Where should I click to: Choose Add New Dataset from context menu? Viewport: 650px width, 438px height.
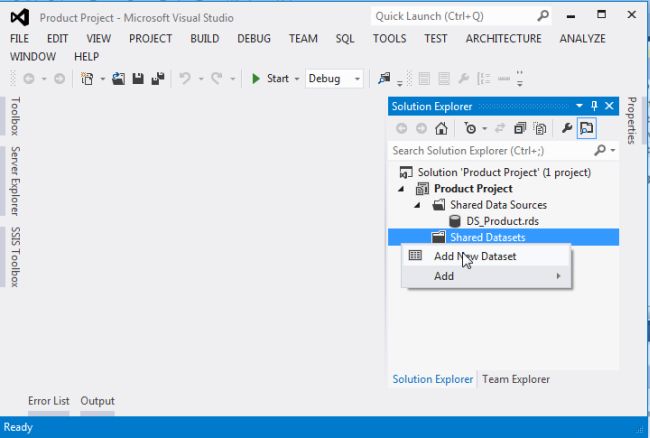486,256
